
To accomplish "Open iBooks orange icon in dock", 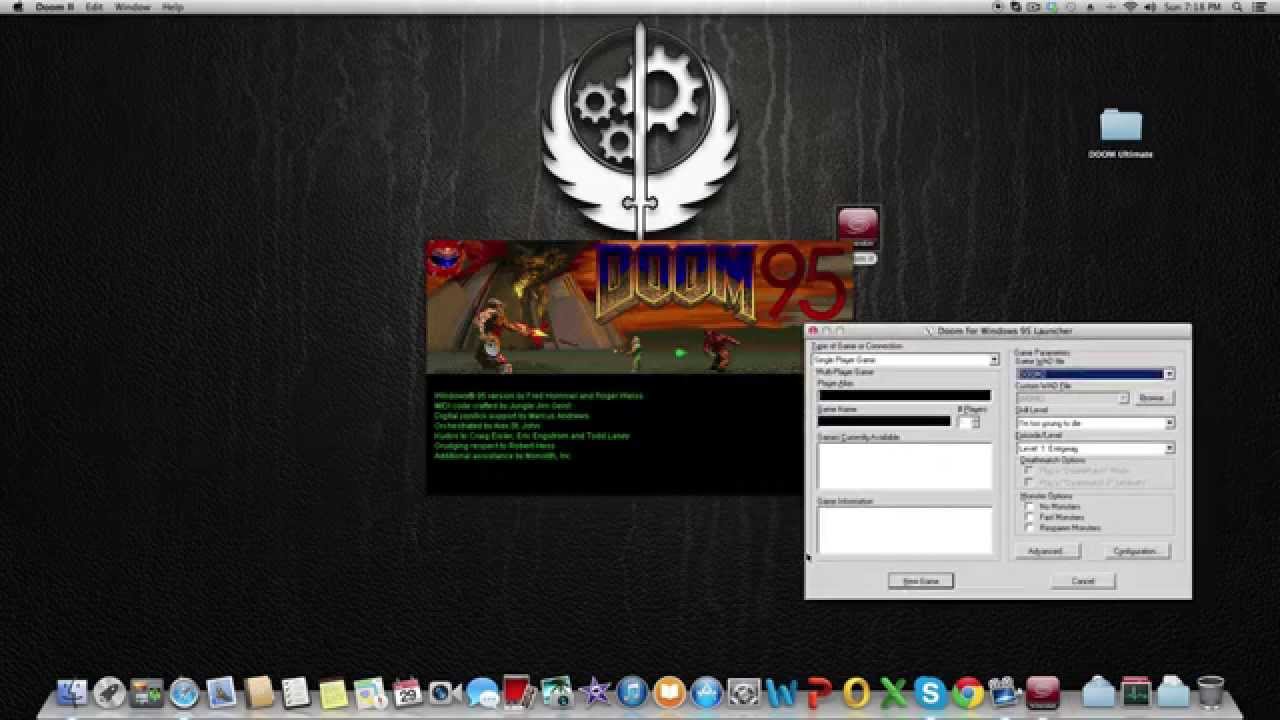I will click(x=669, y=692).
